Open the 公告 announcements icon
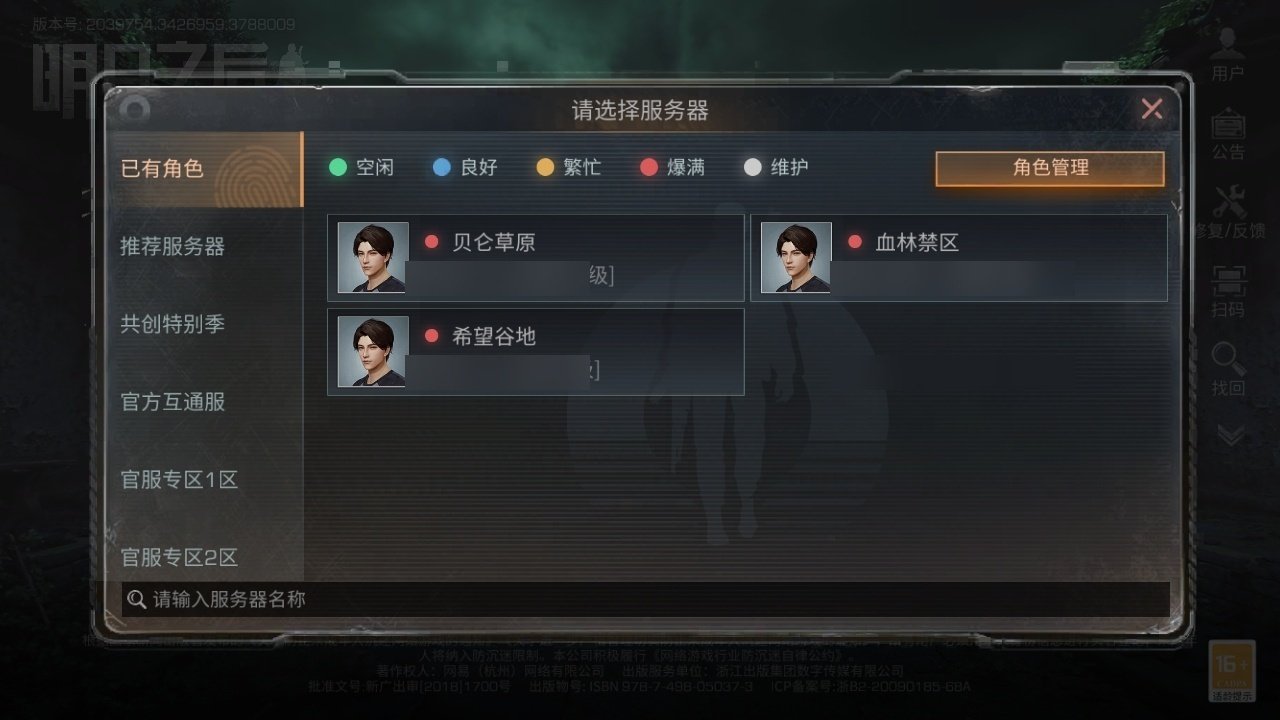 click(1228, 124)
